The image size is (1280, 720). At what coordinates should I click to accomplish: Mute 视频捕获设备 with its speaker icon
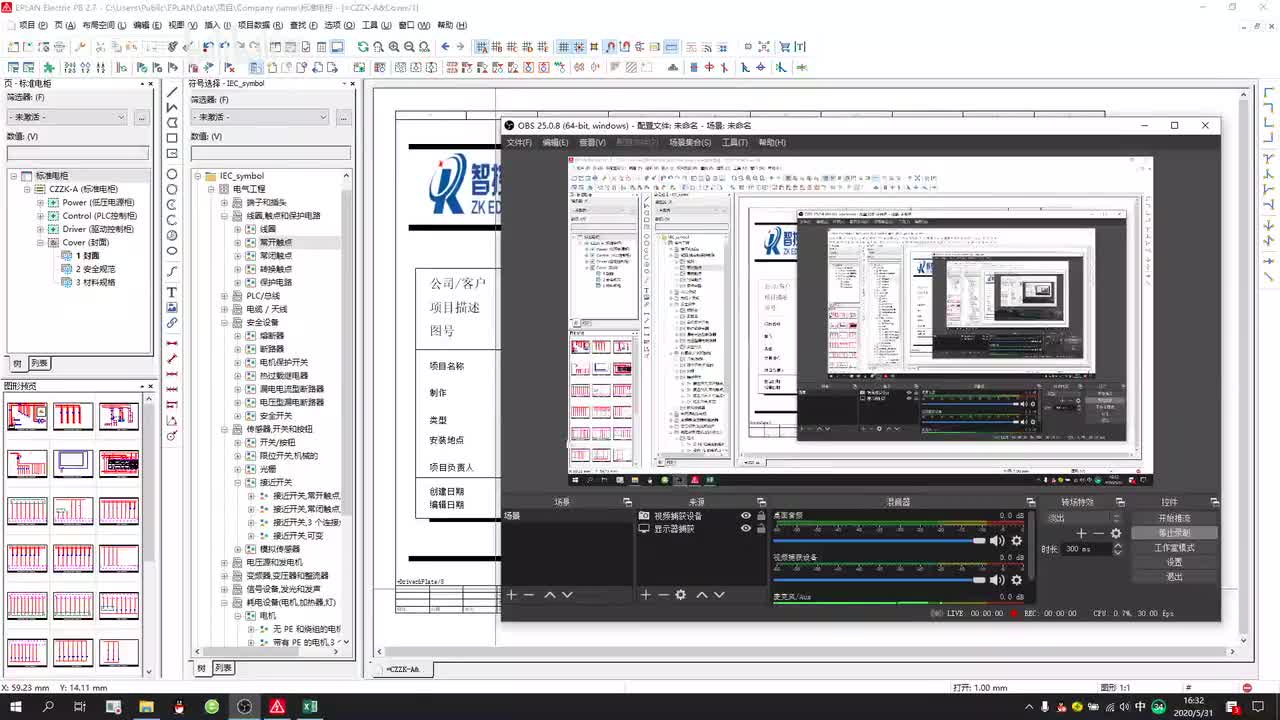[x=997, y=580]
